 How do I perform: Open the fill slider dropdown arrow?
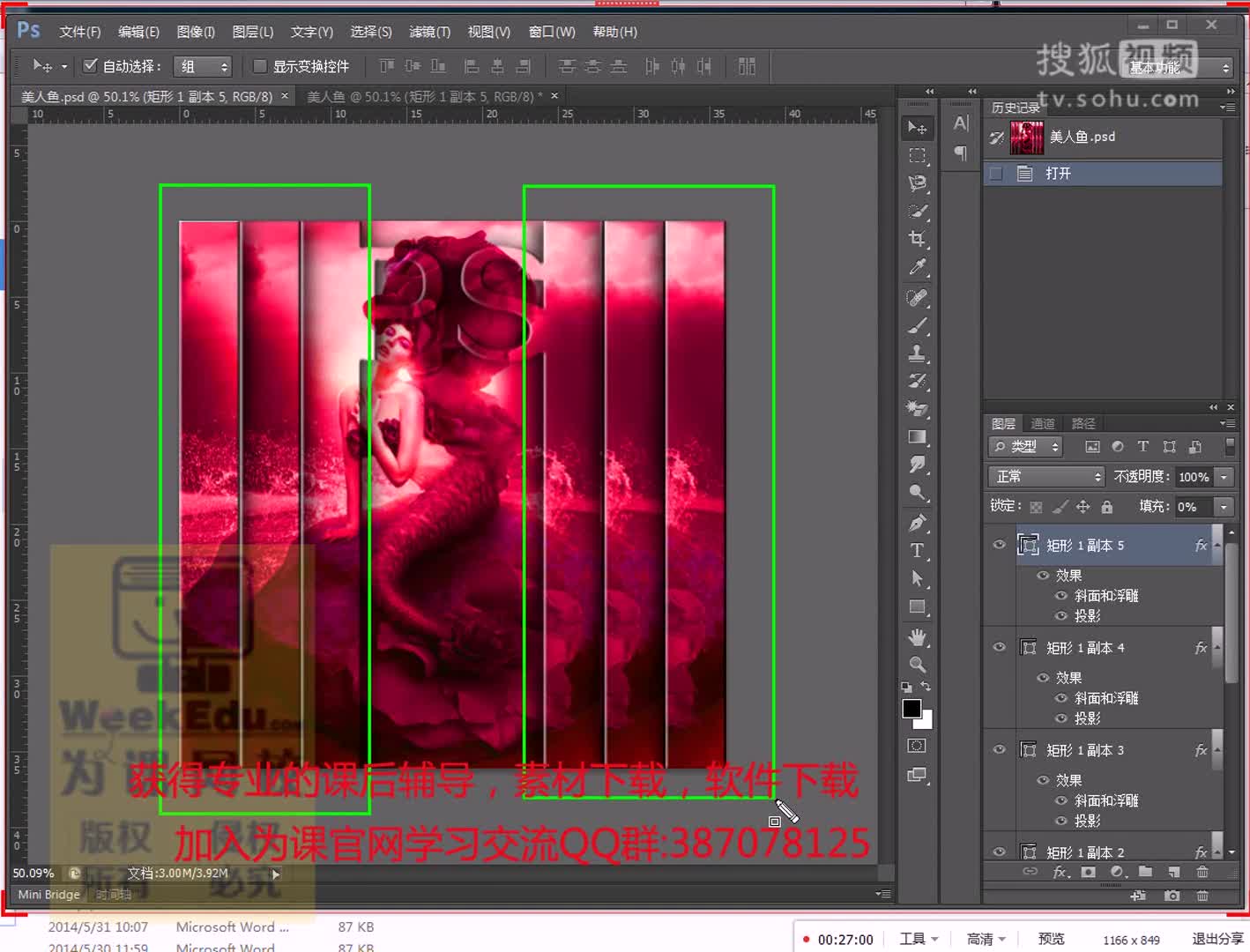[x=1224, y=507]
